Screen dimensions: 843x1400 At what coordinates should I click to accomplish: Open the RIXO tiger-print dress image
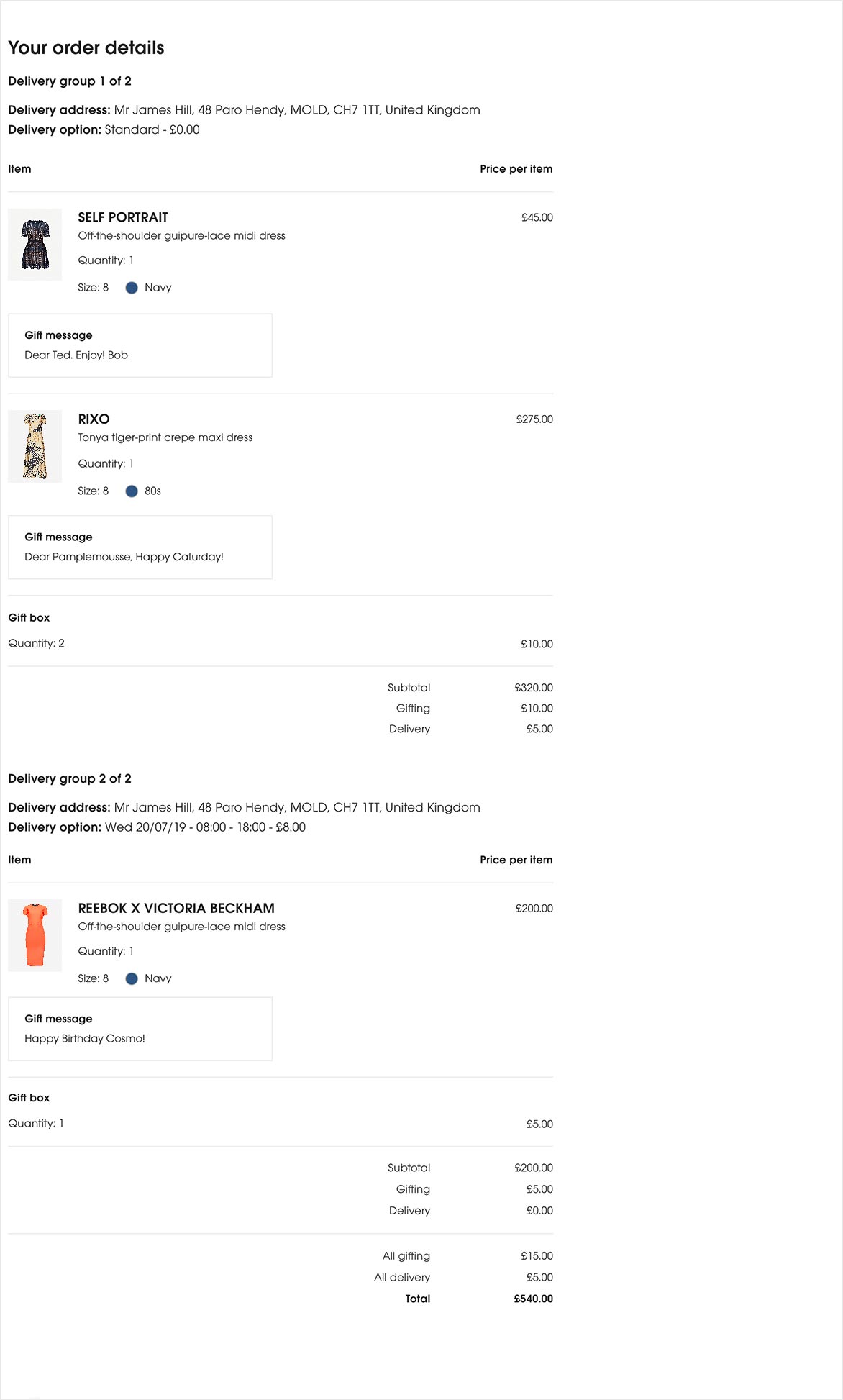tap(35, 446)
